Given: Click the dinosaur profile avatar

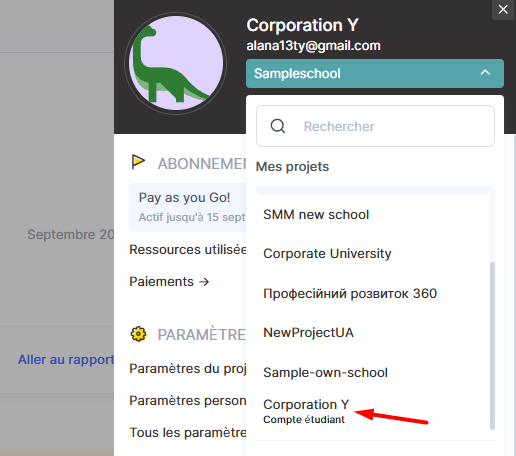Looking at the screenshot, I should pyautogui.click(x=176, y=63).
